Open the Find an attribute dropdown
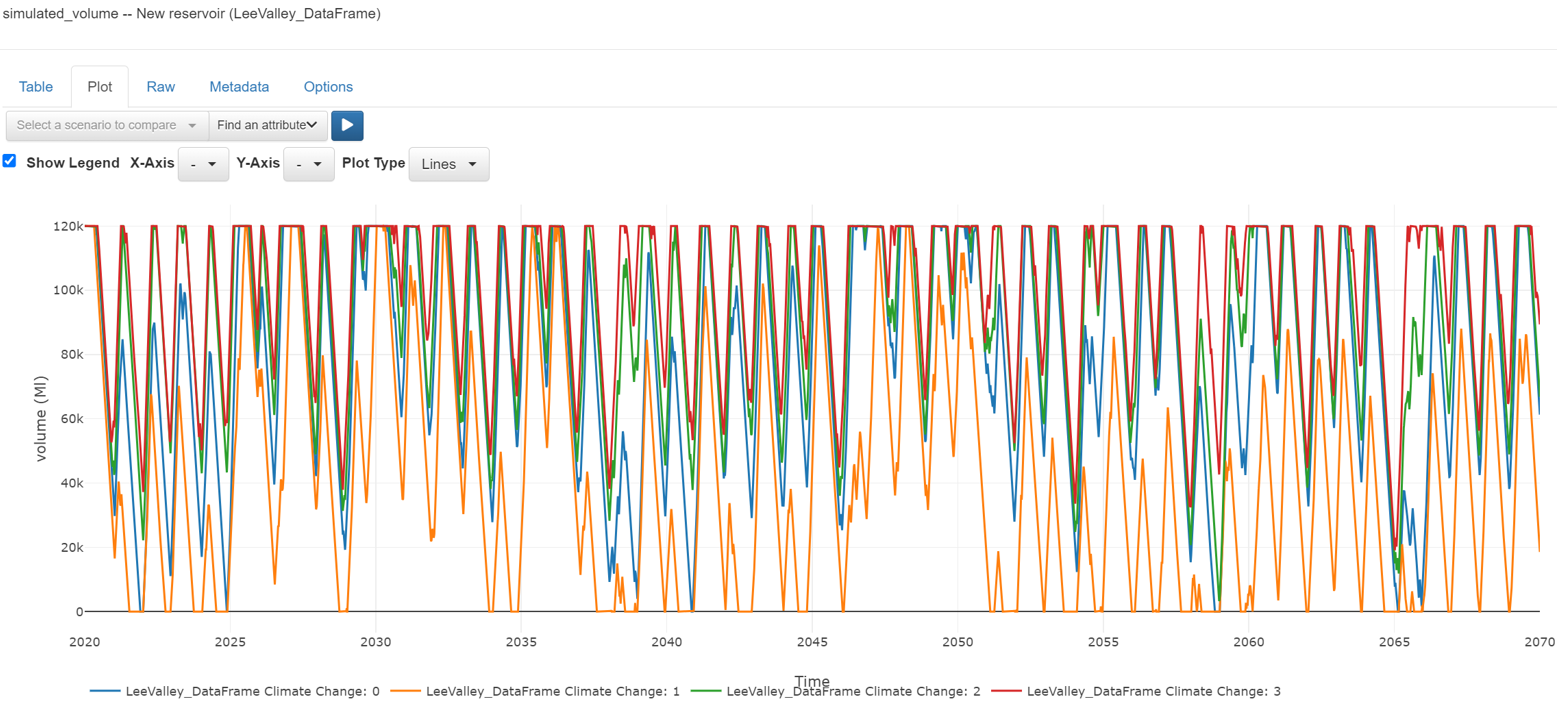The image size is (1566, 715). pos(268,125)
